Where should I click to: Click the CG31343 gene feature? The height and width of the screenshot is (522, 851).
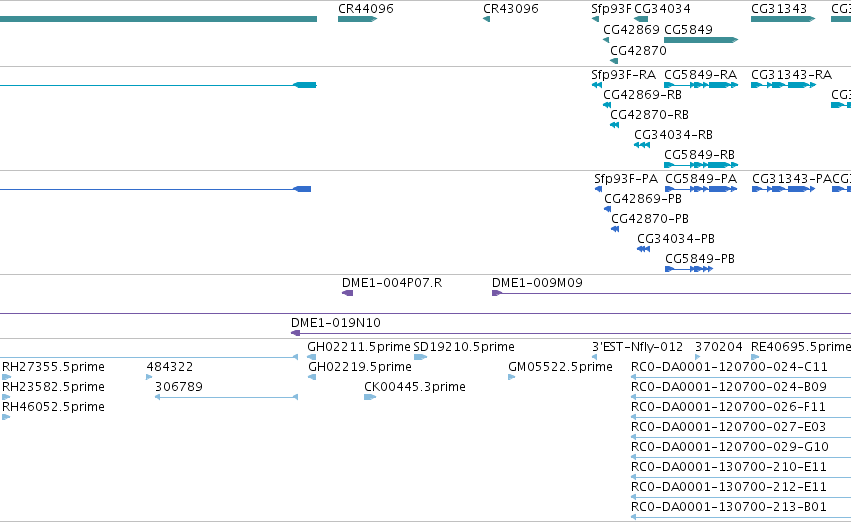click(783, 19)
